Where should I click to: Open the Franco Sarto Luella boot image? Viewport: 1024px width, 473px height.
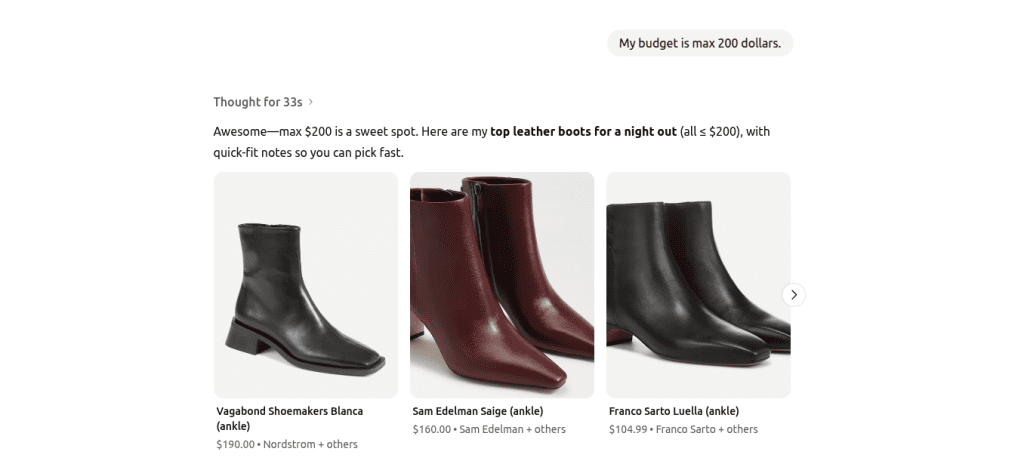click(698, 285)
